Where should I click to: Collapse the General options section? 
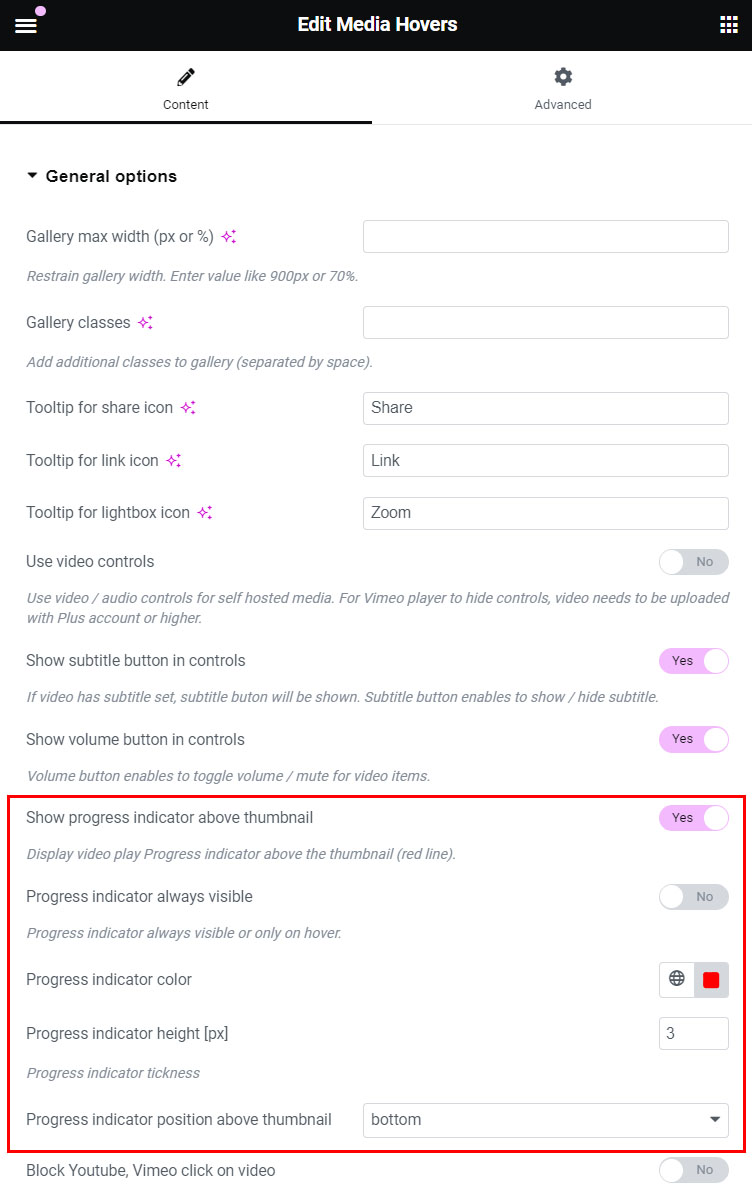point(101,176)
